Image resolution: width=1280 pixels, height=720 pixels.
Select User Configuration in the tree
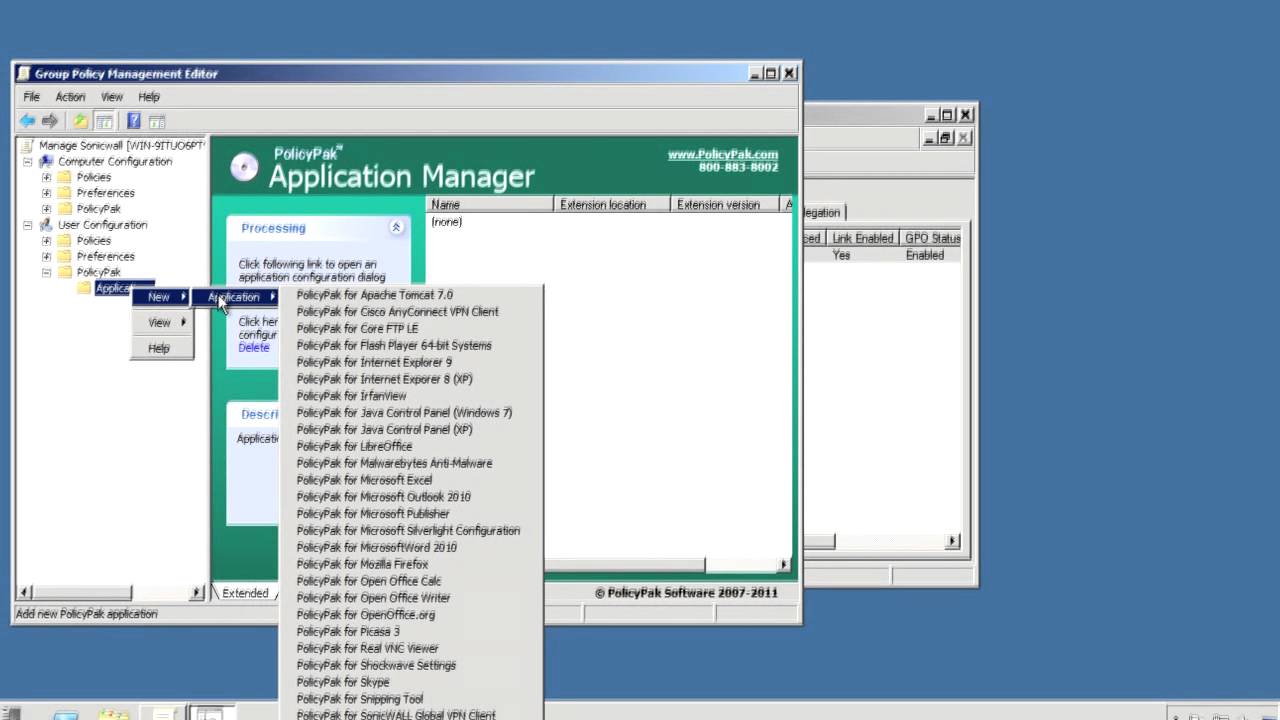102,225
